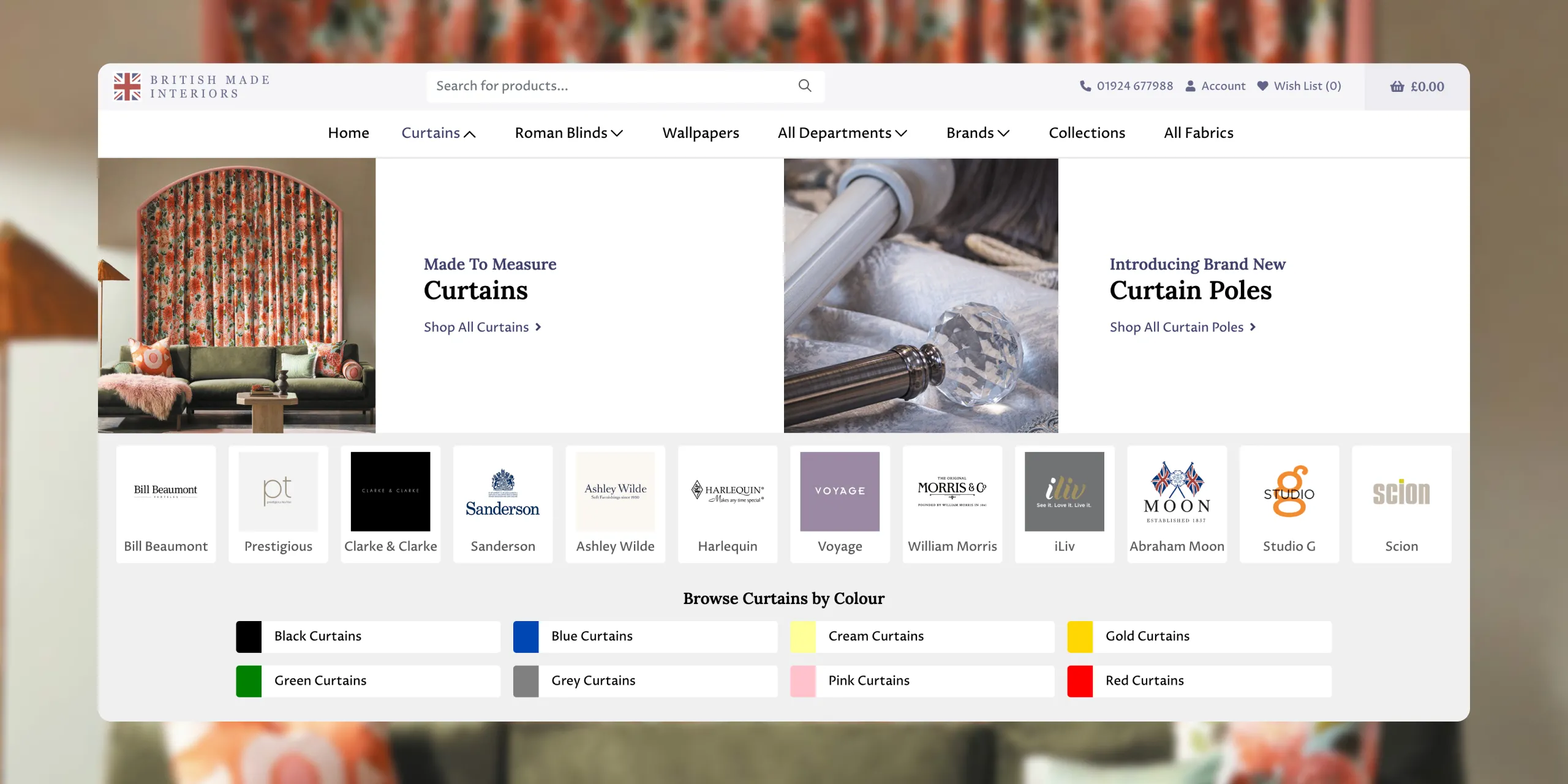Click the Wish List heart icon

pos(1262,86)
